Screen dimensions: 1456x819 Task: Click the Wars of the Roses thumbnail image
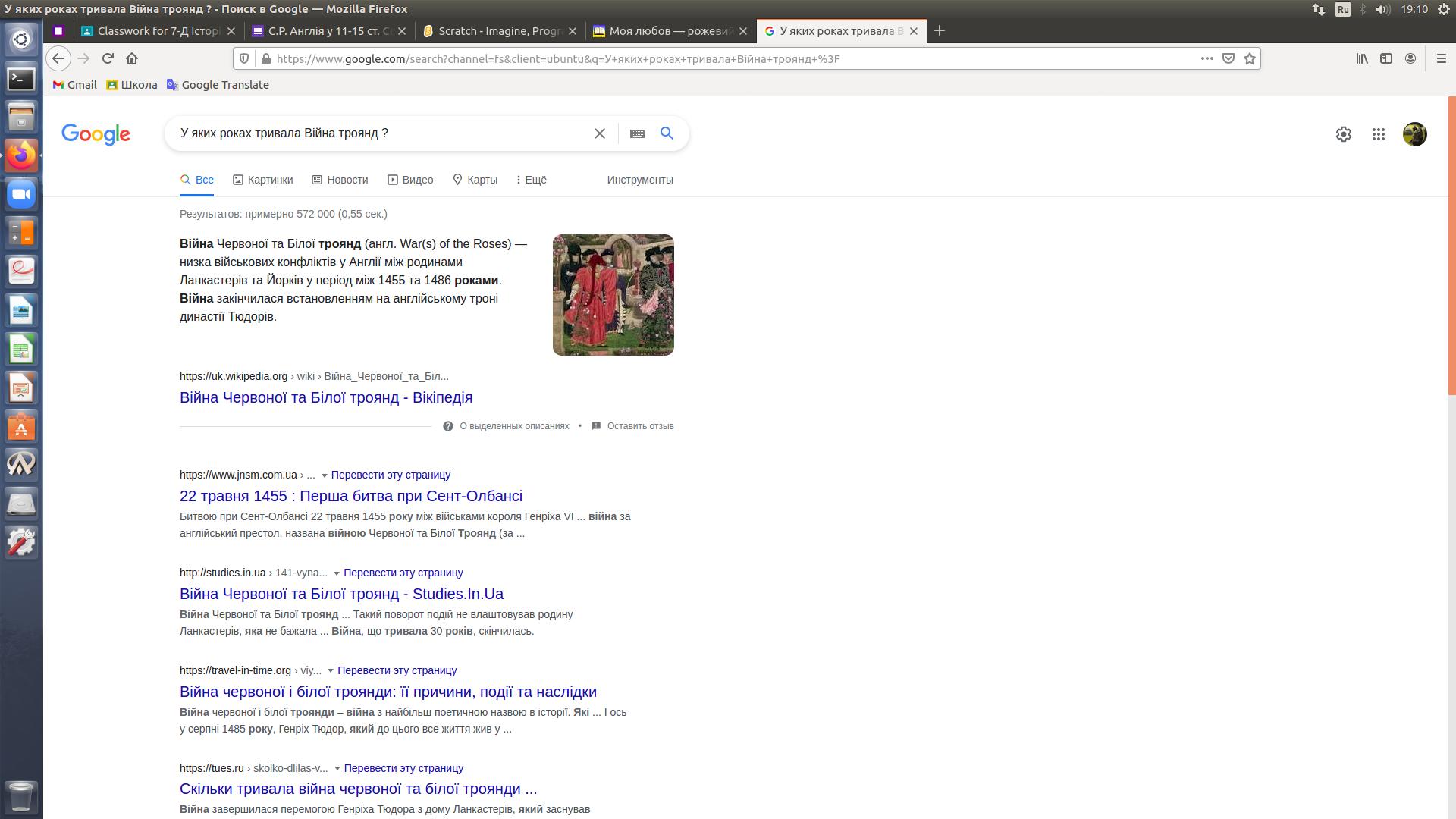click(x=613, y=294)
